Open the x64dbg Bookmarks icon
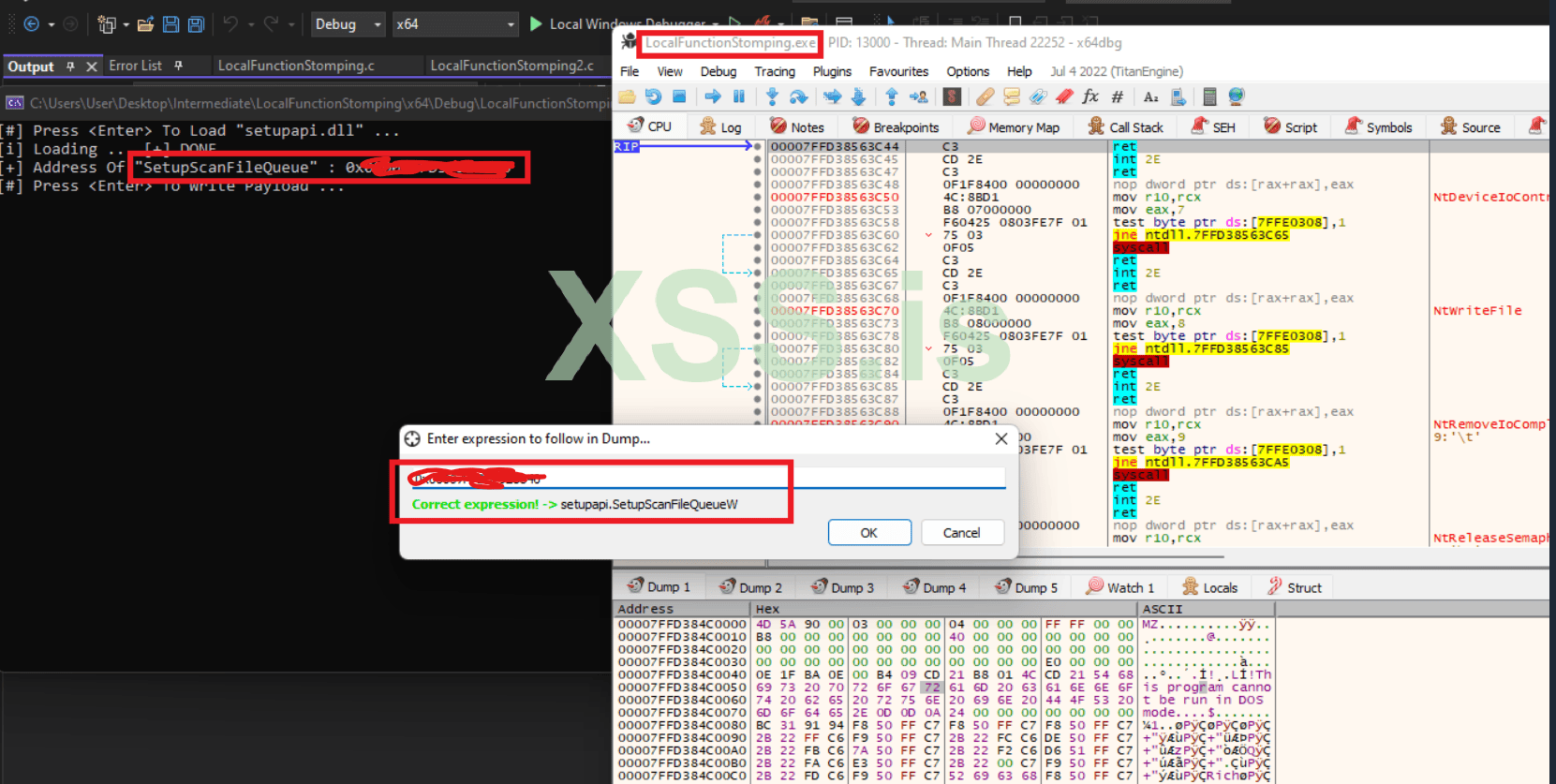Image resolution: width=1556 pixels, height=784 pixels. [1064, 96]
